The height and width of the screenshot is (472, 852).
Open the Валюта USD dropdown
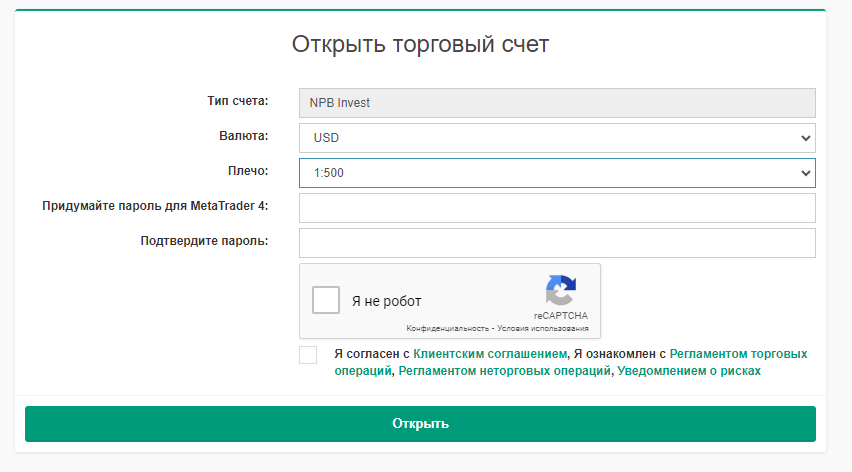pos(557,138)
